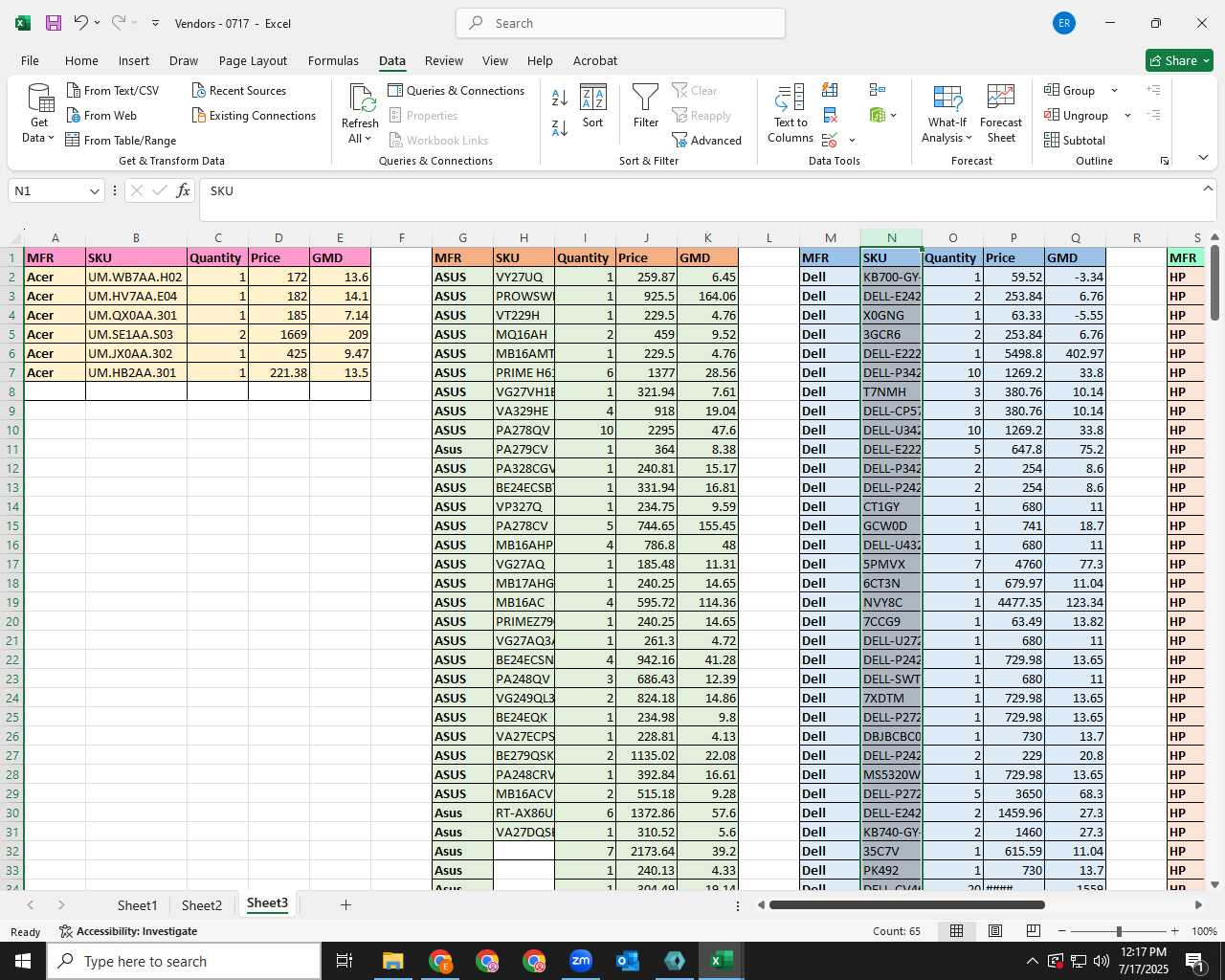1225x980 pixels.
Task: Open the Sort dialog
Action: [593, 106]
